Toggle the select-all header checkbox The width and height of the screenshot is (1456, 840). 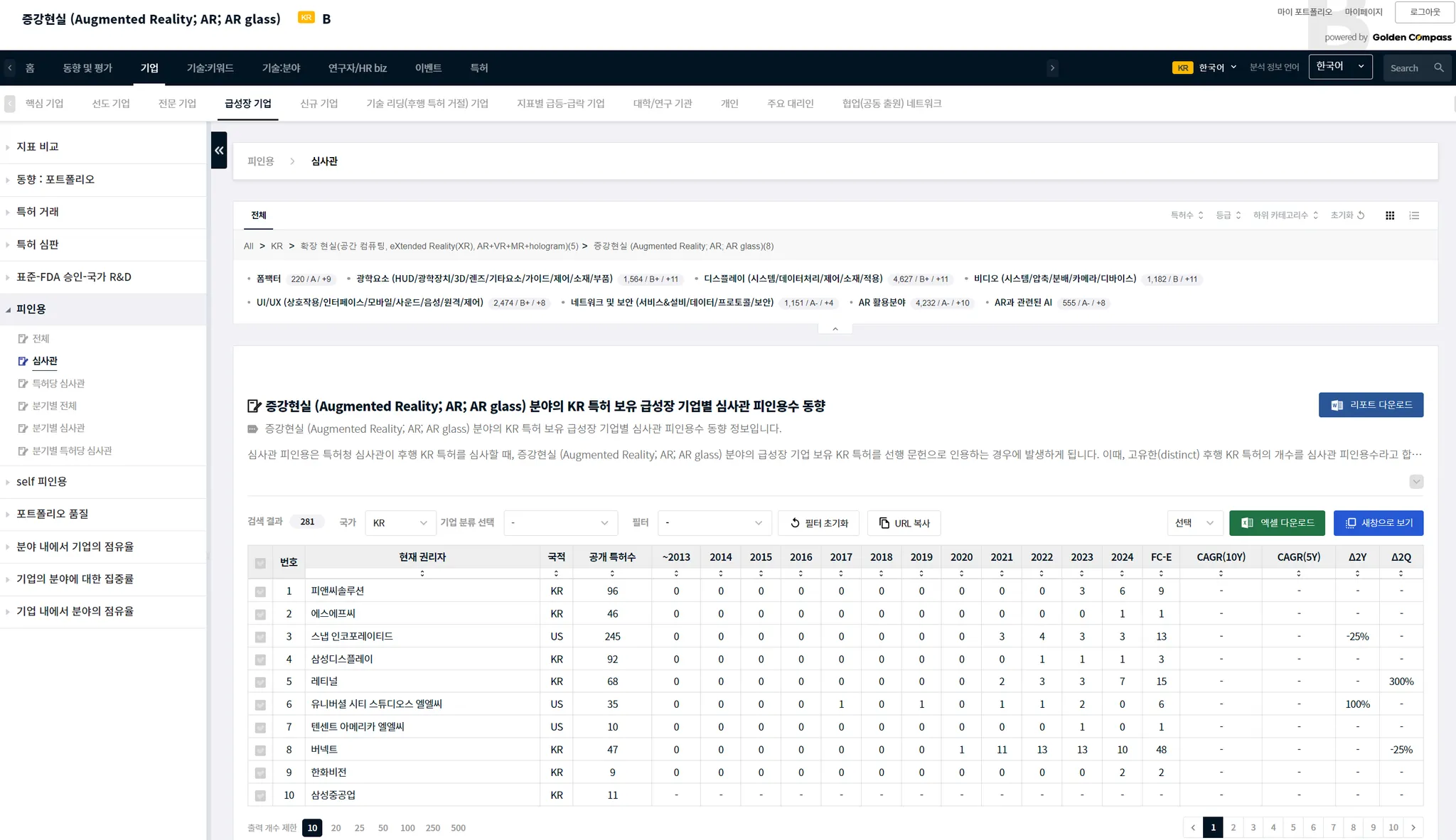coord(260,563)
